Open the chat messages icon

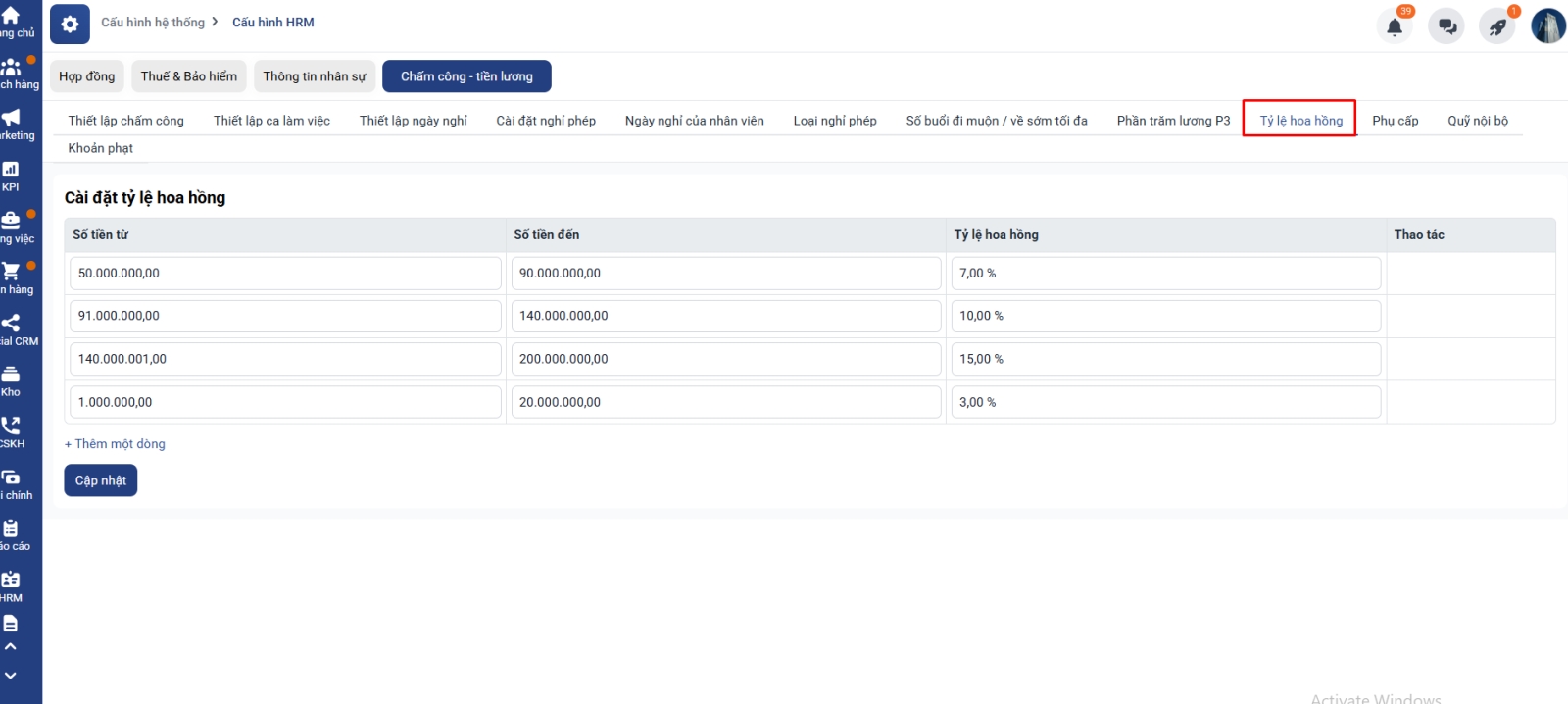pyautogui.click(x=1446, y=26)
